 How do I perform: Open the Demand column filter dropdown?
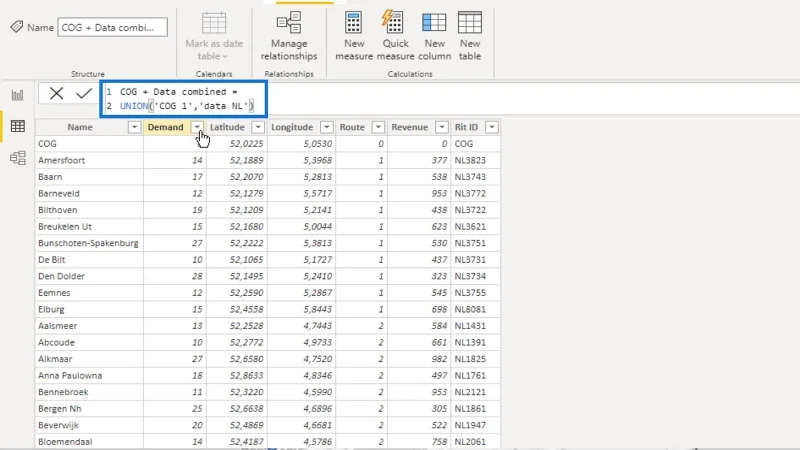click(197, 127)
